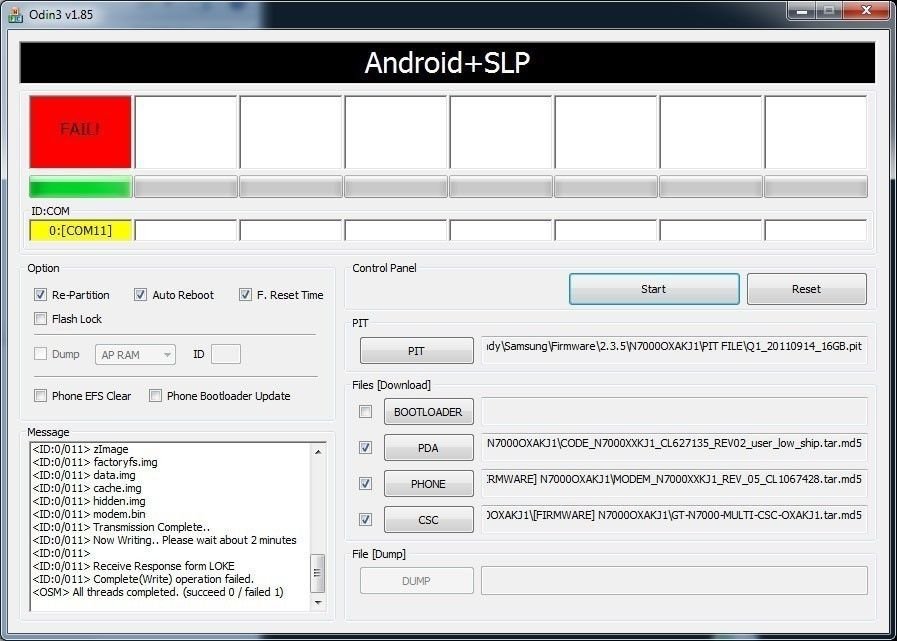
Task: Click the message log scroll down arrow
Action: click(x=318, y=602)
